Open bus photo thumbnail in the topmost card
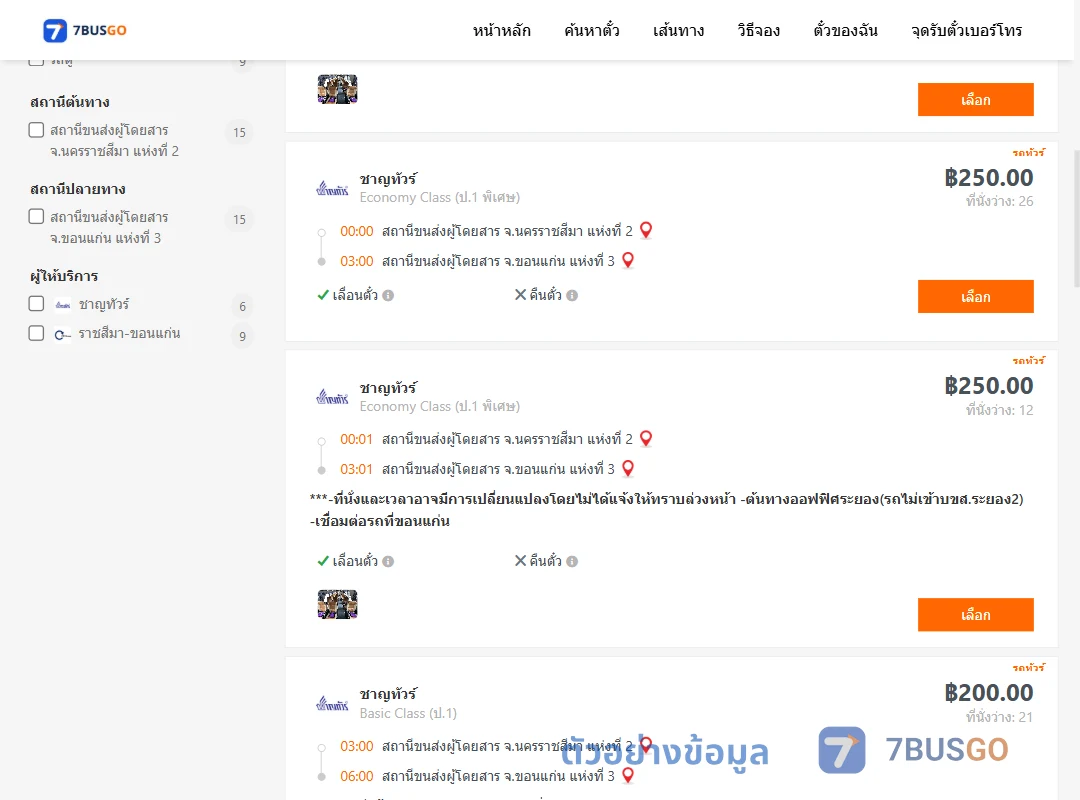The height and width of the screenshot is (800, 1080). click(x=338, y=89)
